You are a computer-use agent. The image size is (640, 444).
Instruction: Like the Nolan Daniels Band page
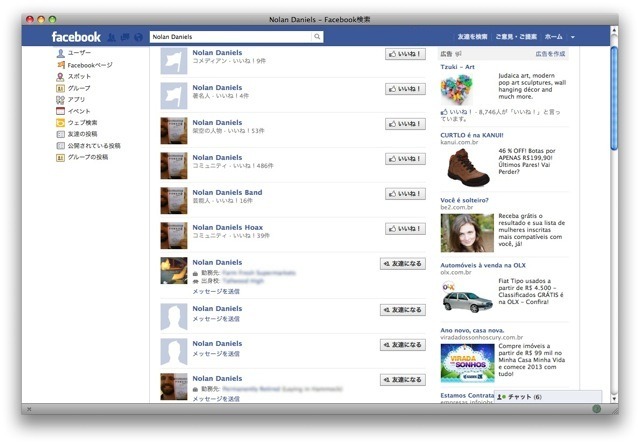(x=405, y=194)
